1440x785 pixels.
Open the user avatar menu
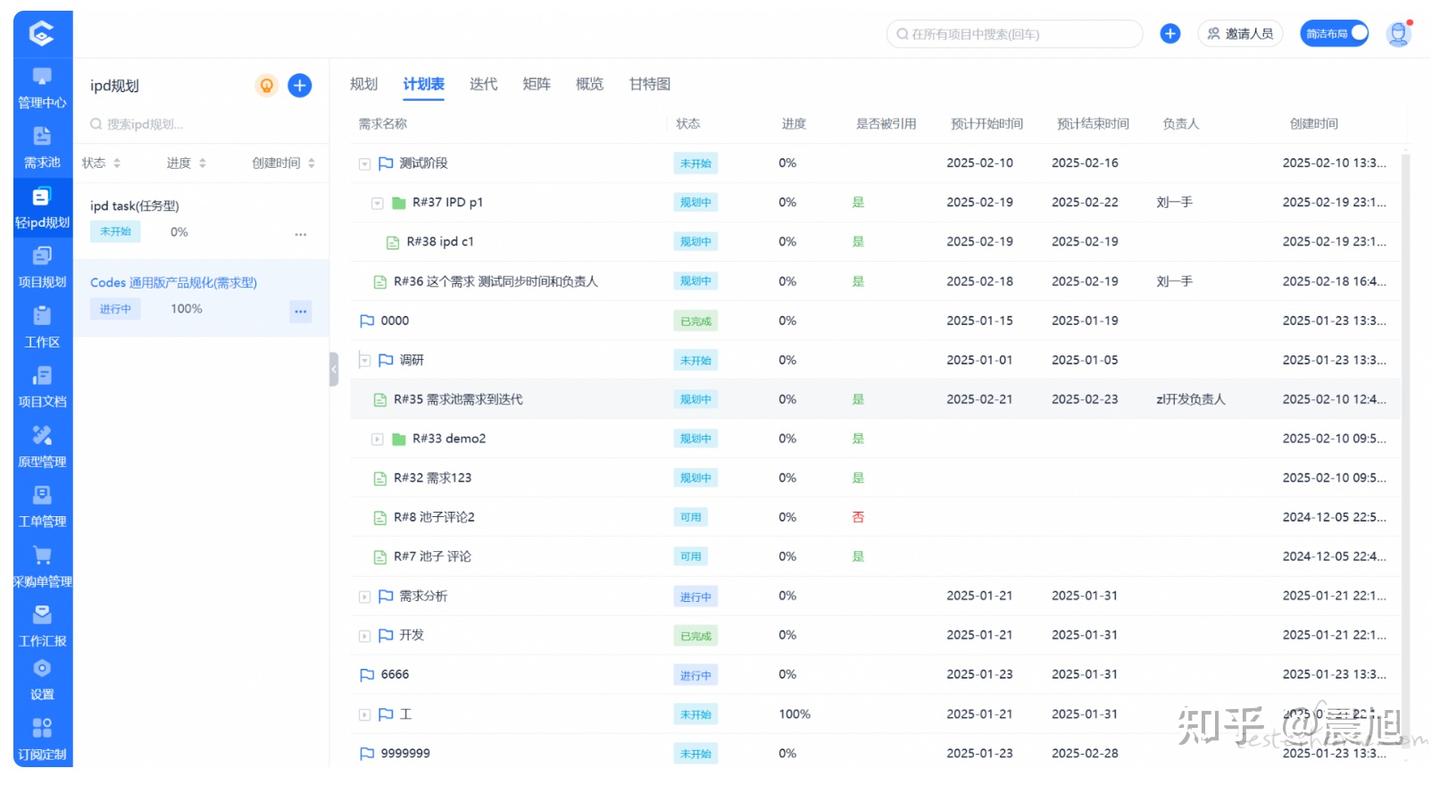click(x=1399, y=34)
